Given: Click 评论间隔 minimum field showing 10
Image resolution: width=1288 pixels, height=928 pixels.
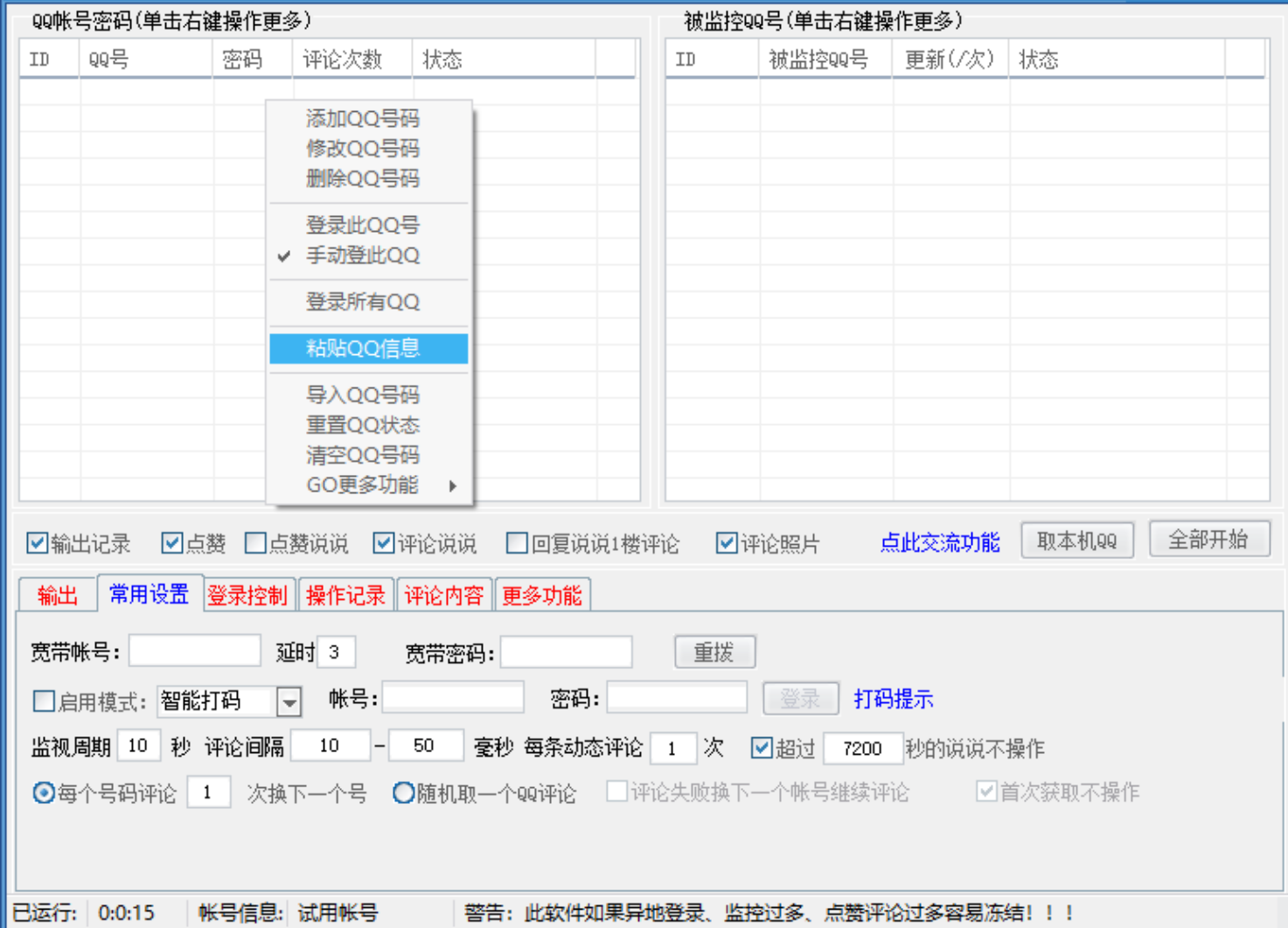Looking at the screenshot, I should point(331,745).
